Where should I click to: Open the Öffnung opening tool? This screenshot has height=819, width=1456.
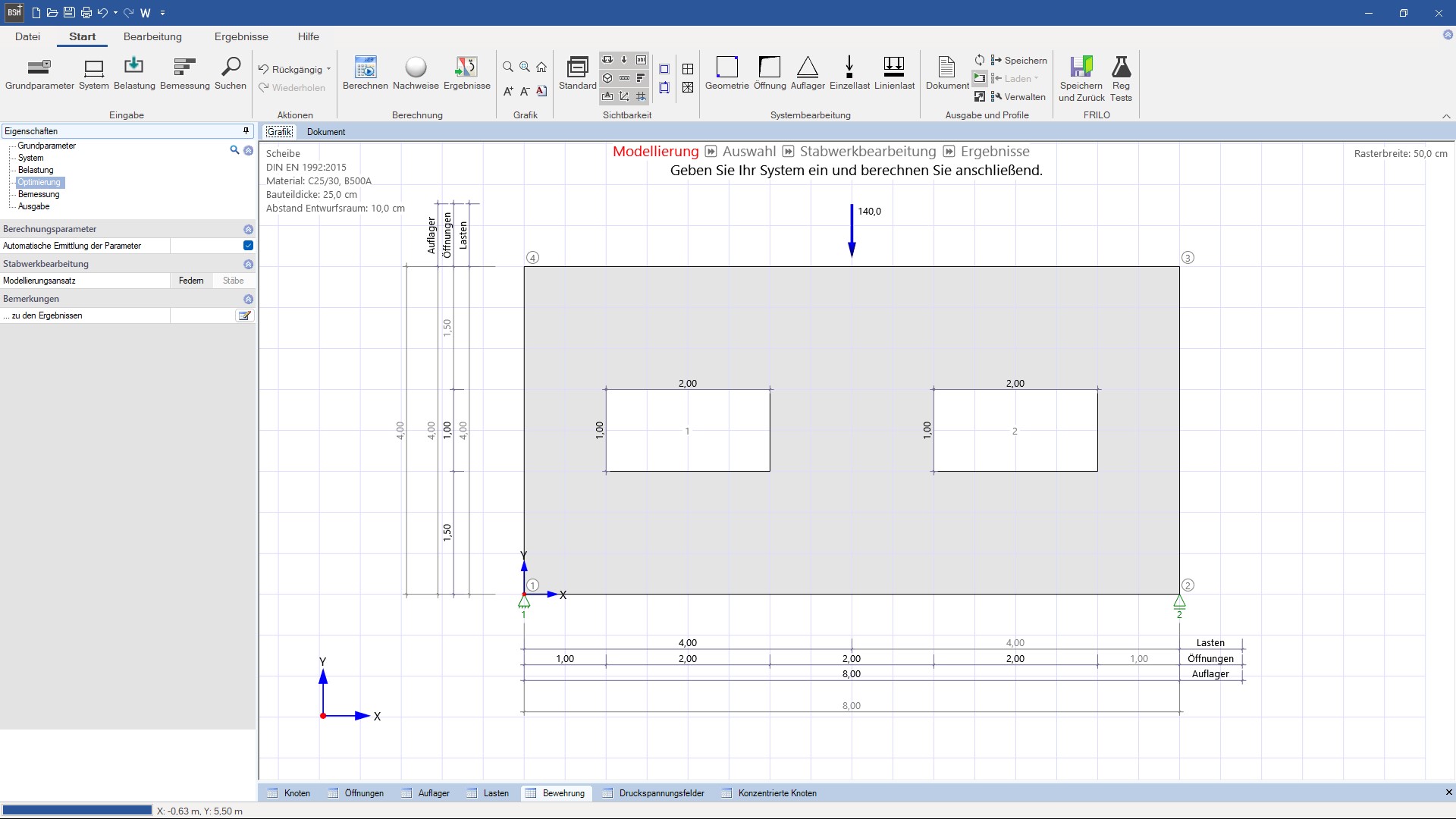(769, 67)
